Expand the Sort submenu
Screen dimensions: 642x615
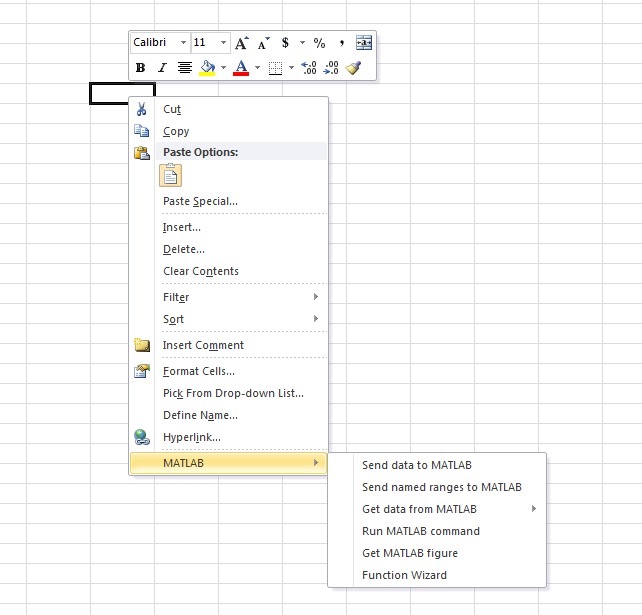(228, 319)
